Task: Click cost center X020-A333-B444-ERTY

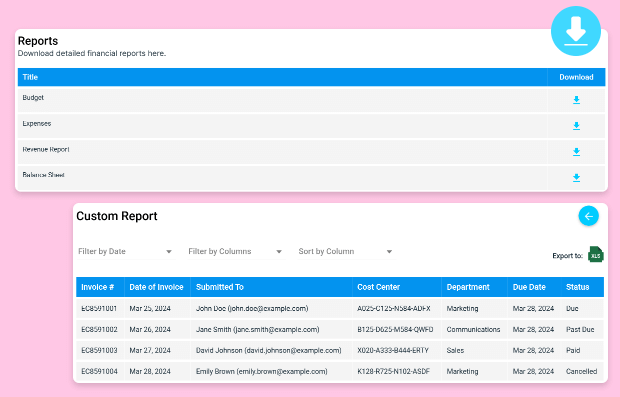Action: [393, 350]
